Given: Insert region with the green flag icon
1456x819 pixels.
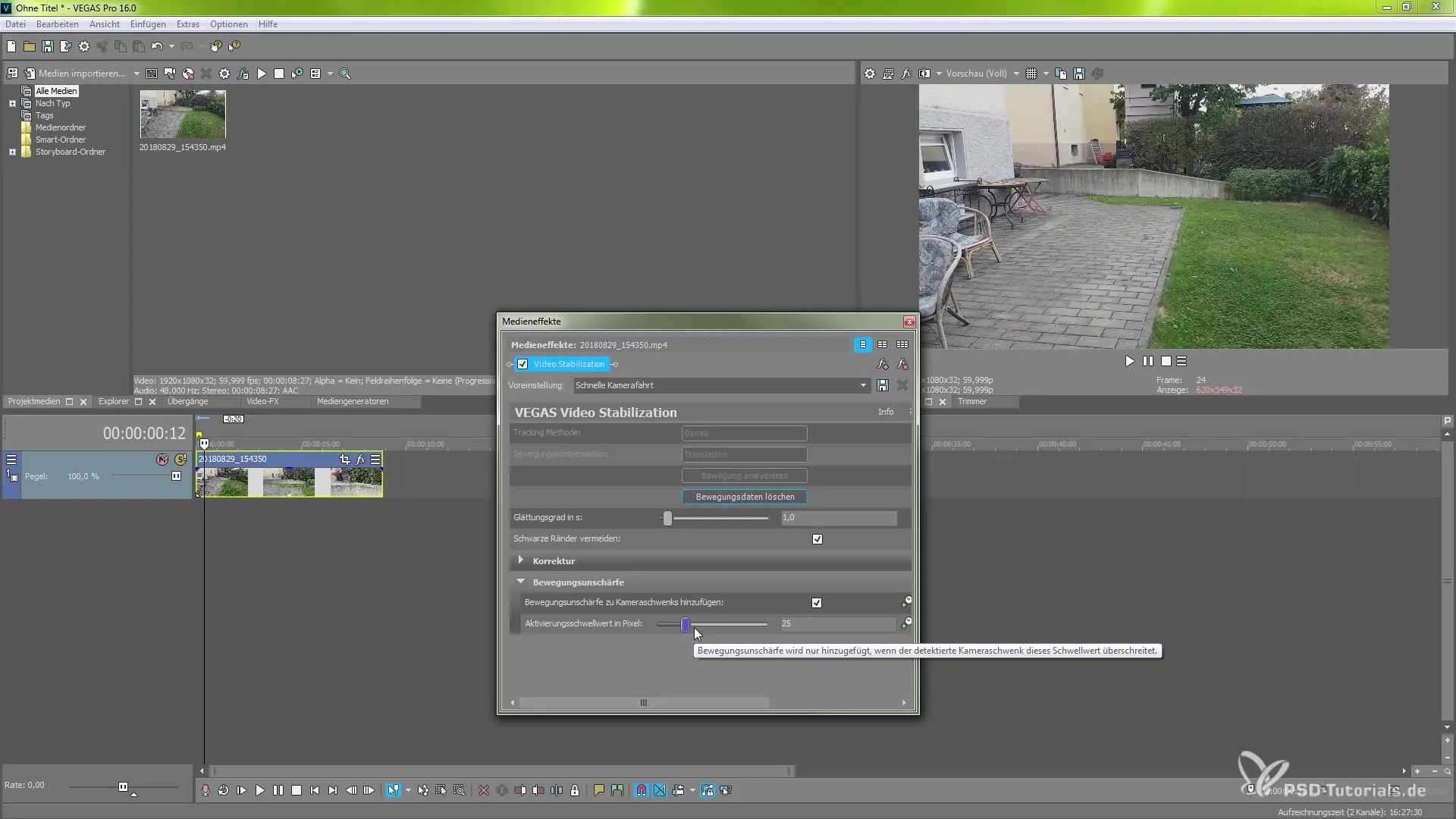Looking at the screenshot, I should 617,790.
